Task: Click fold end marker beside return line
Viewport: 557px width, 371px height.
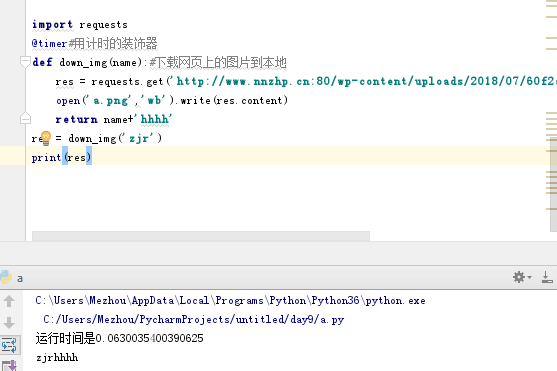Action: (x=25, y=118)
